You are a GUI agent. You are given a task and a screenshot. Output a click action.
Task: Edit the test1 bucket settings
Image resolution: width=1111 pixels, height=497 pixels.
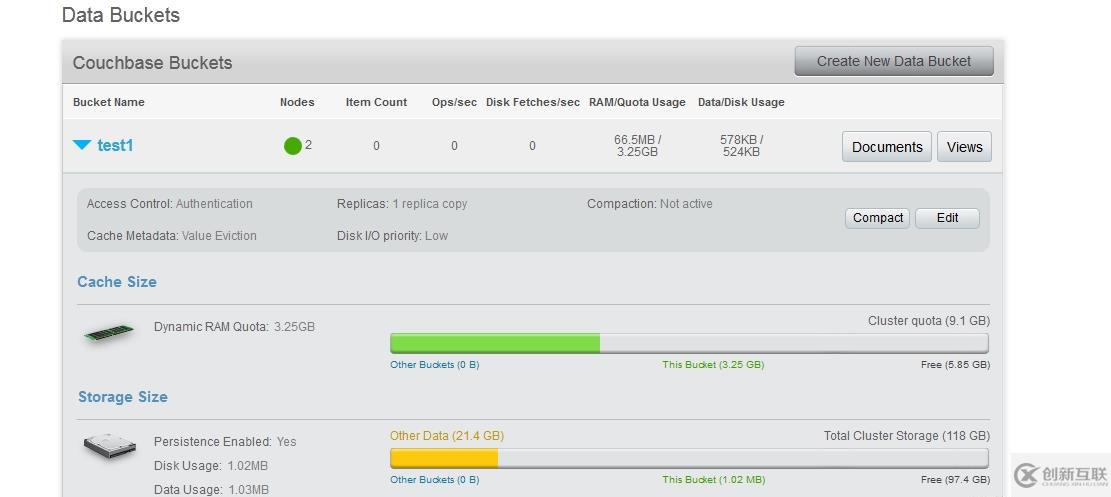(x=947, y=218)
